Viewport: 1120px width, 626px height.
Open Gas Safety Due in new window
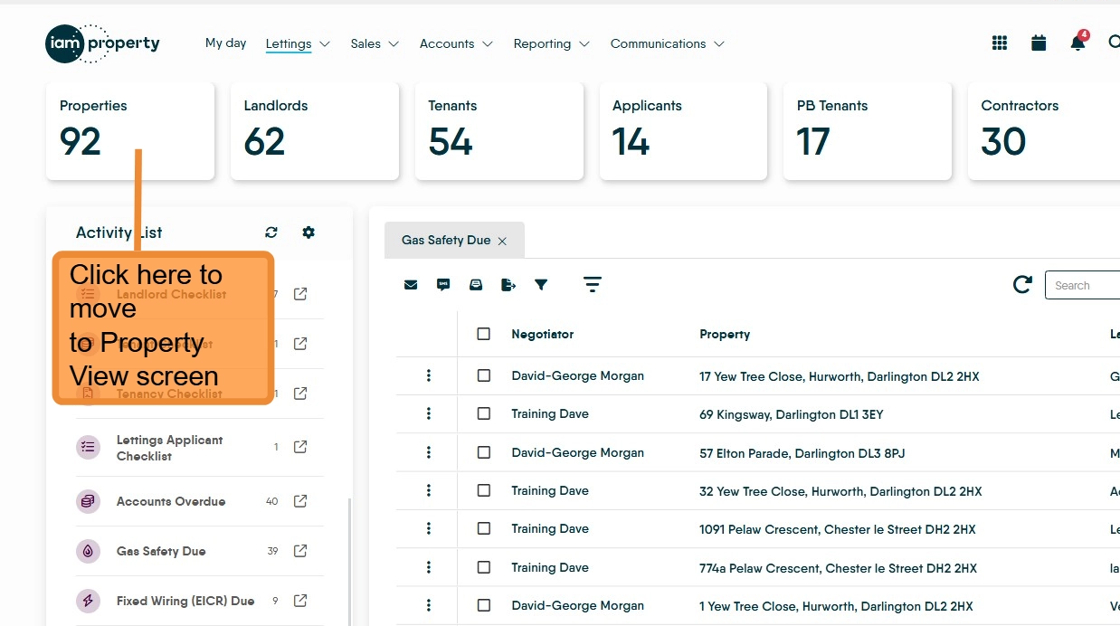coord(300,551)
